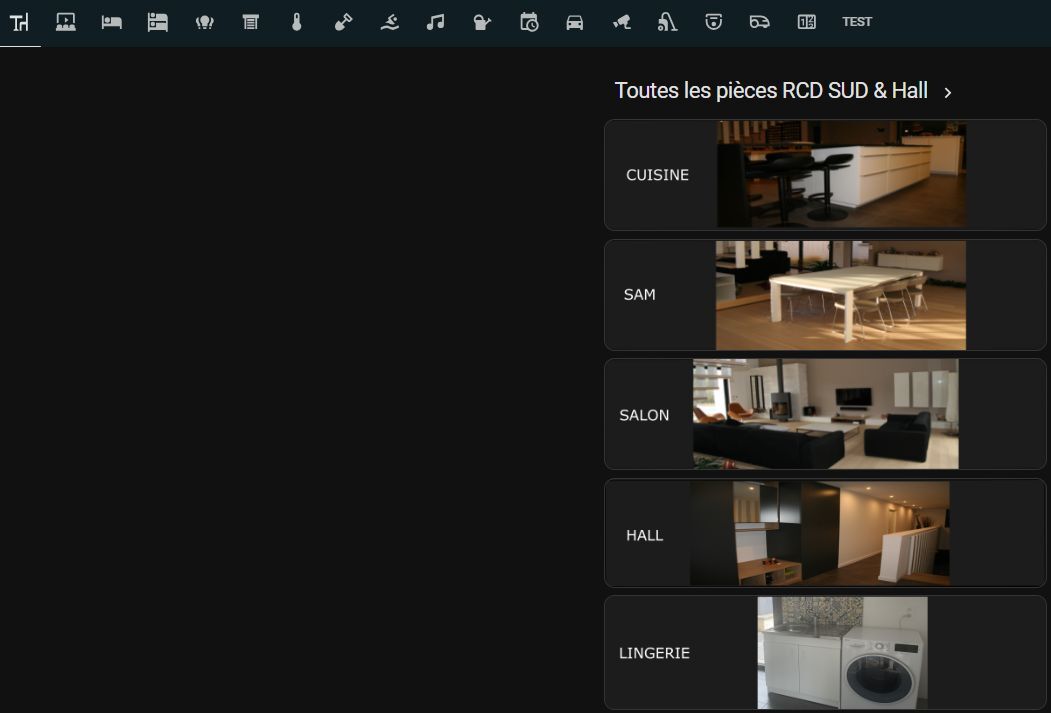
Task: Open the LINGERIE room card
Action: [x=825, y=653]
